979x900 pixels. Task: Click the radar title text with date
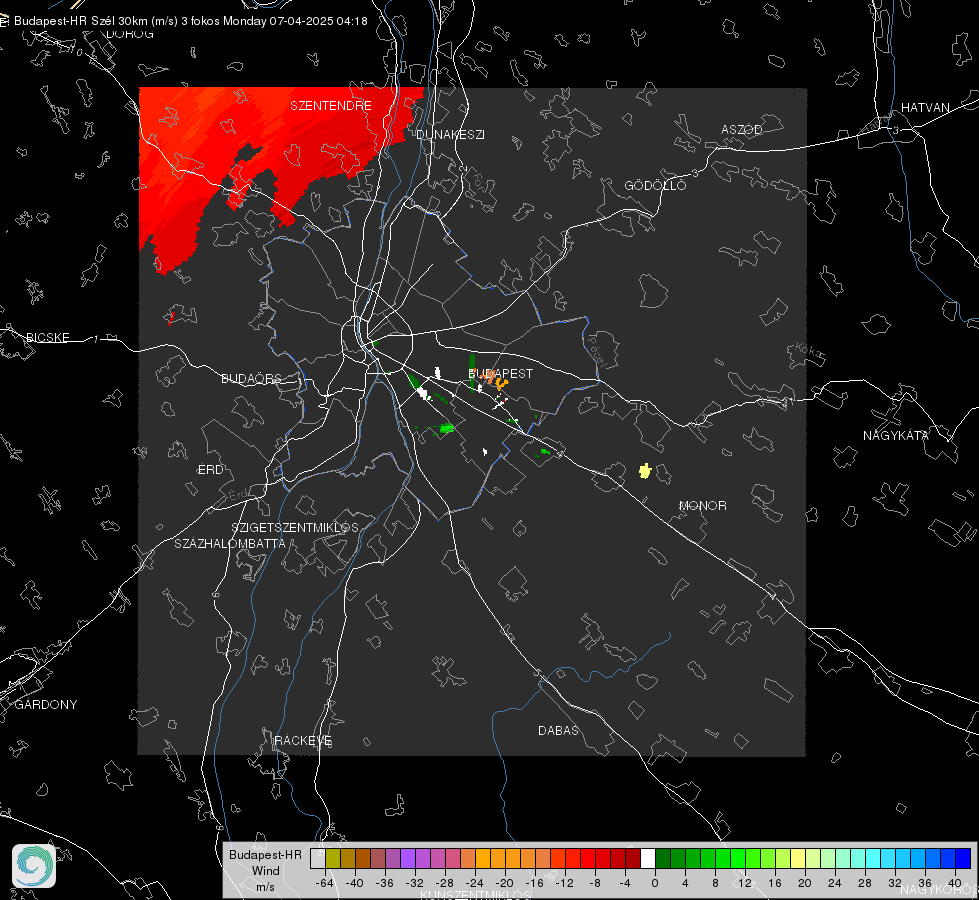click(190, 21)
